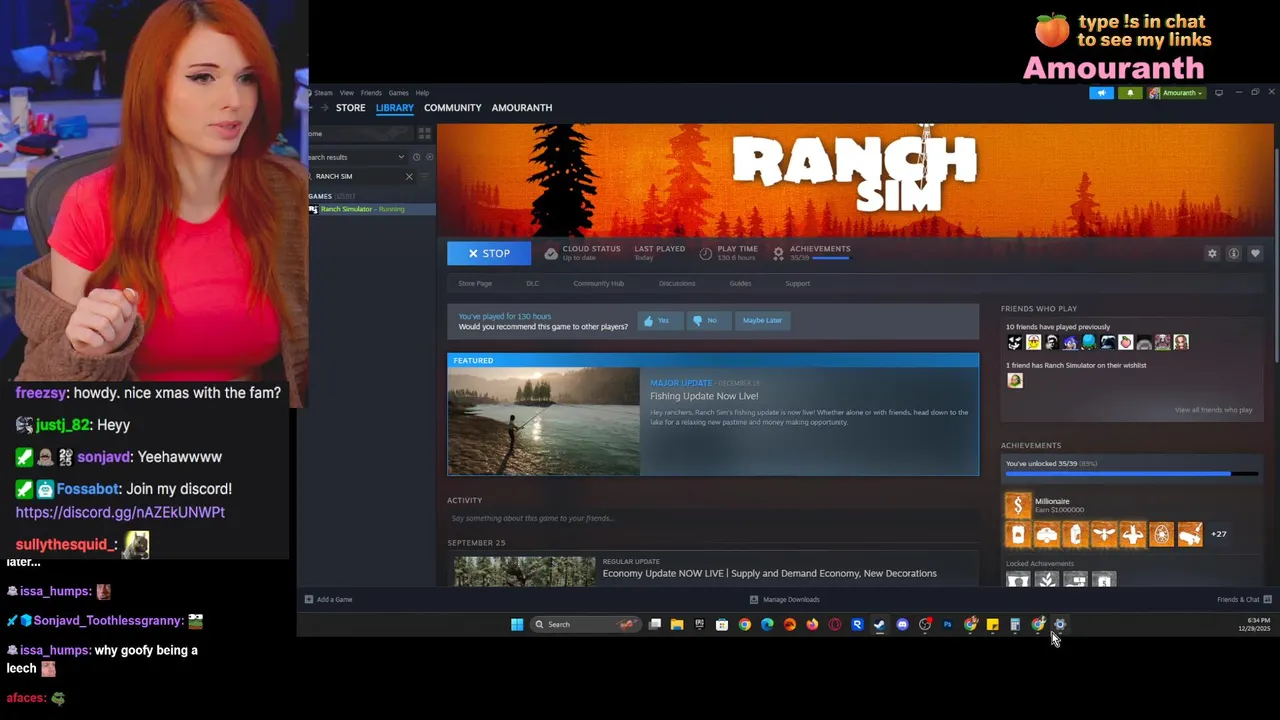Open the unlocked achievements progress bar
Image resolution: width=1280 pixels, height=720 pixels.
1131,474
